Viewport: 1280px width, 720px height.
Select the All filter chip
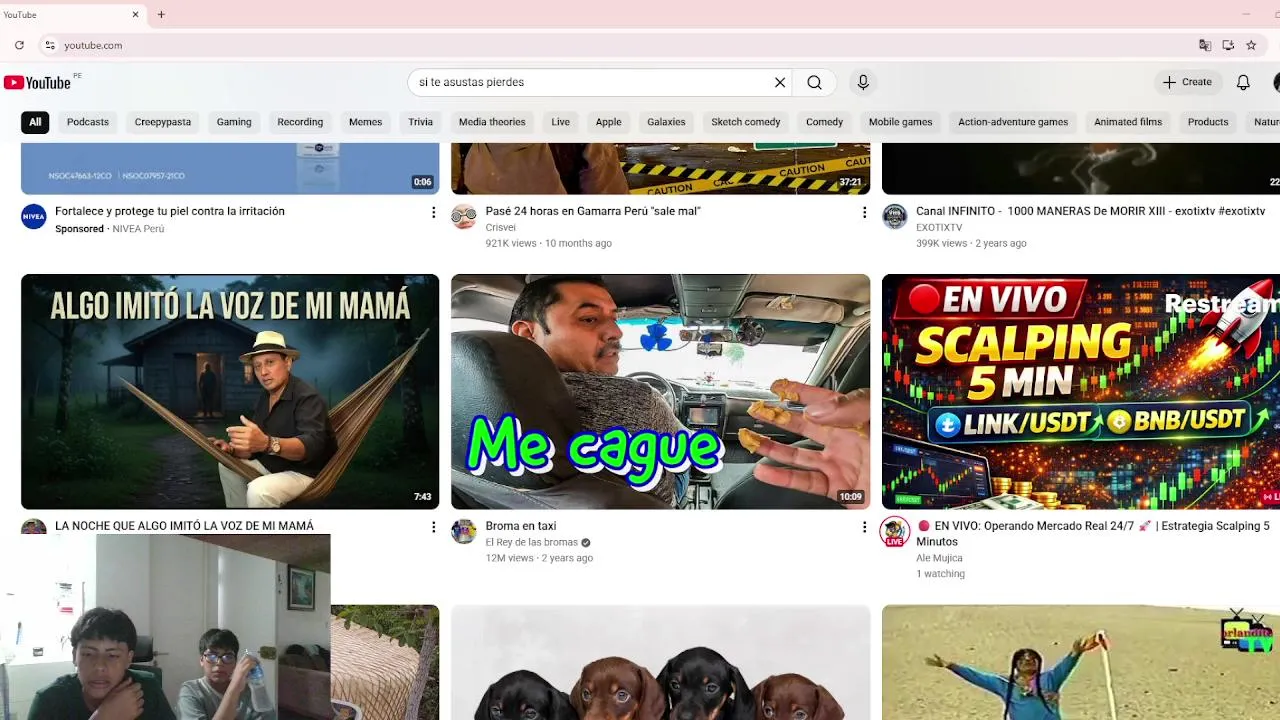tap(35, 122)
